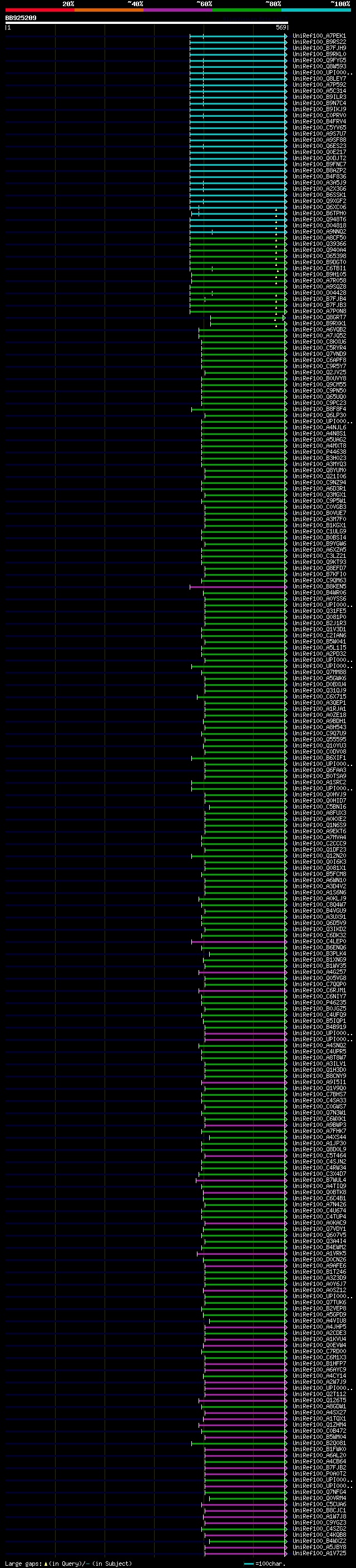Select the UniRef100_Q9XGF2 label
Screen dimensions: 356x1568
(319, 201)
